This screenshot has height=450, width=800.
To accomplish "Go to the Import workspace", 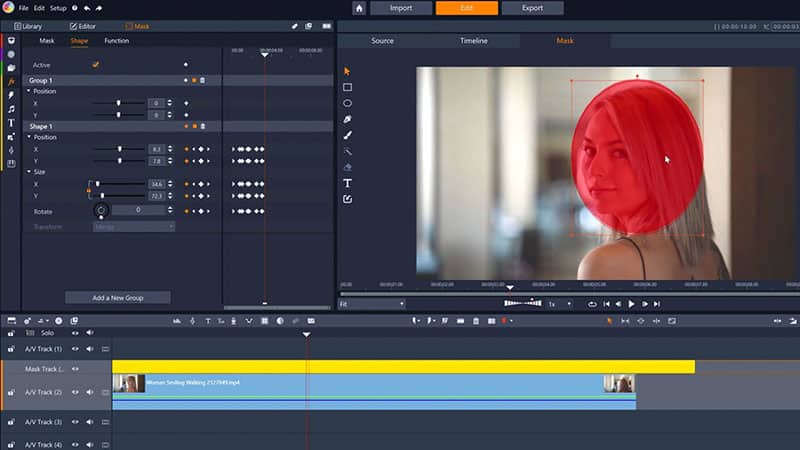I will click(x=401, y=8).
